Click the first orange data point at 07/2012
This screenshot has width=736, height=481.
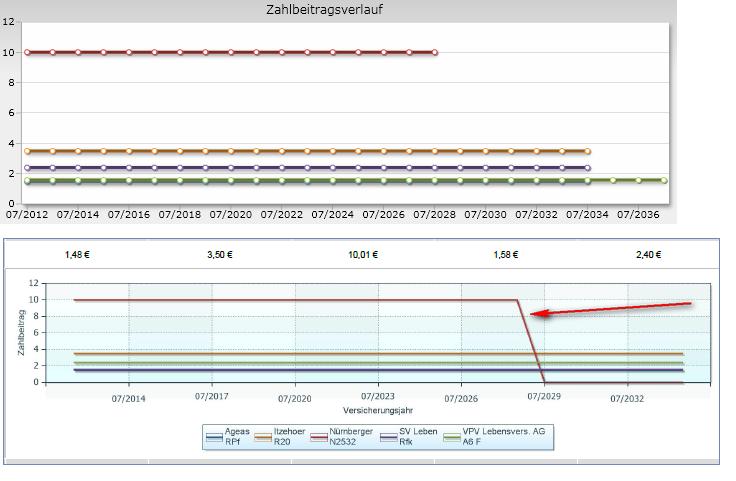click(x=27, y=151)
